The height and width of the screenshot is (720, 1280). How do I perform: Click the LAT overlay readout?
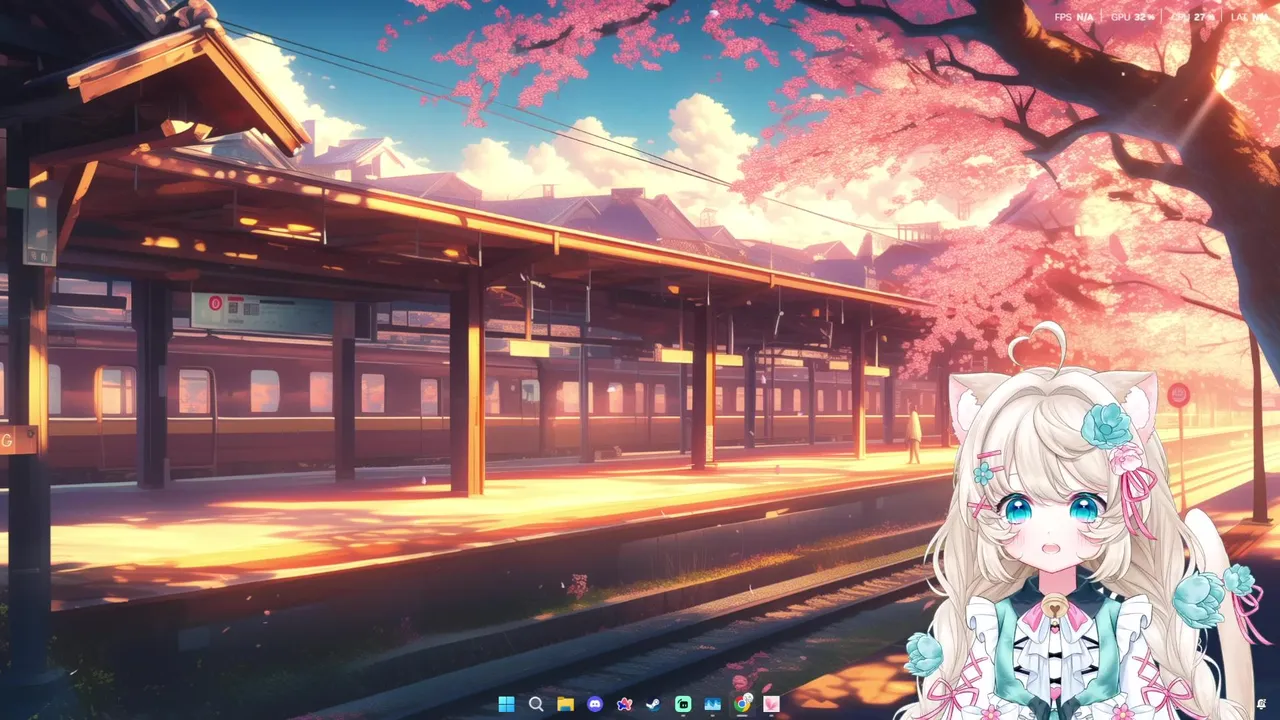(1252, 17)
